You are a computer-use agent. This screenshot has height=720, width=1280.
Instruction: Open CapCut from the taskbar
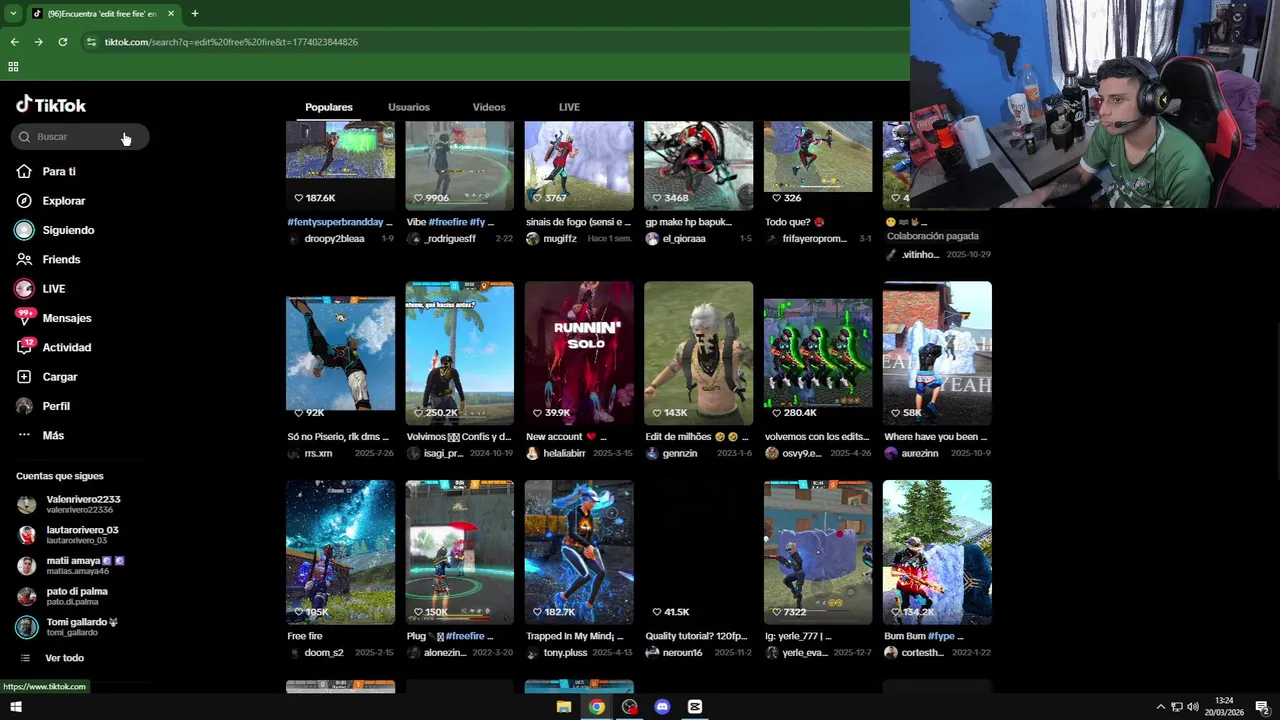coord(695,707)
